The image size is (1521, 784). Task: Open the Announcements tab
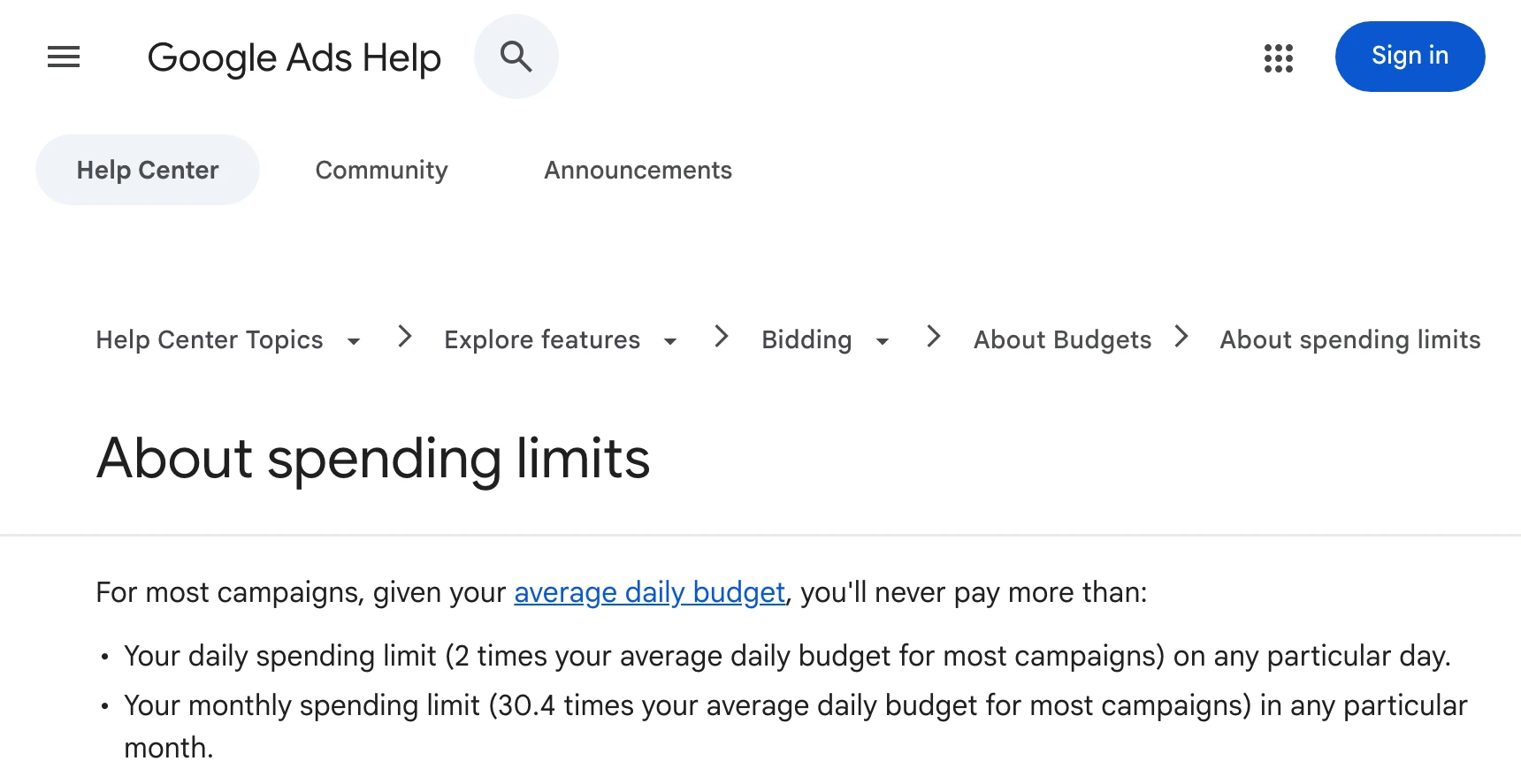pos(638,170)
